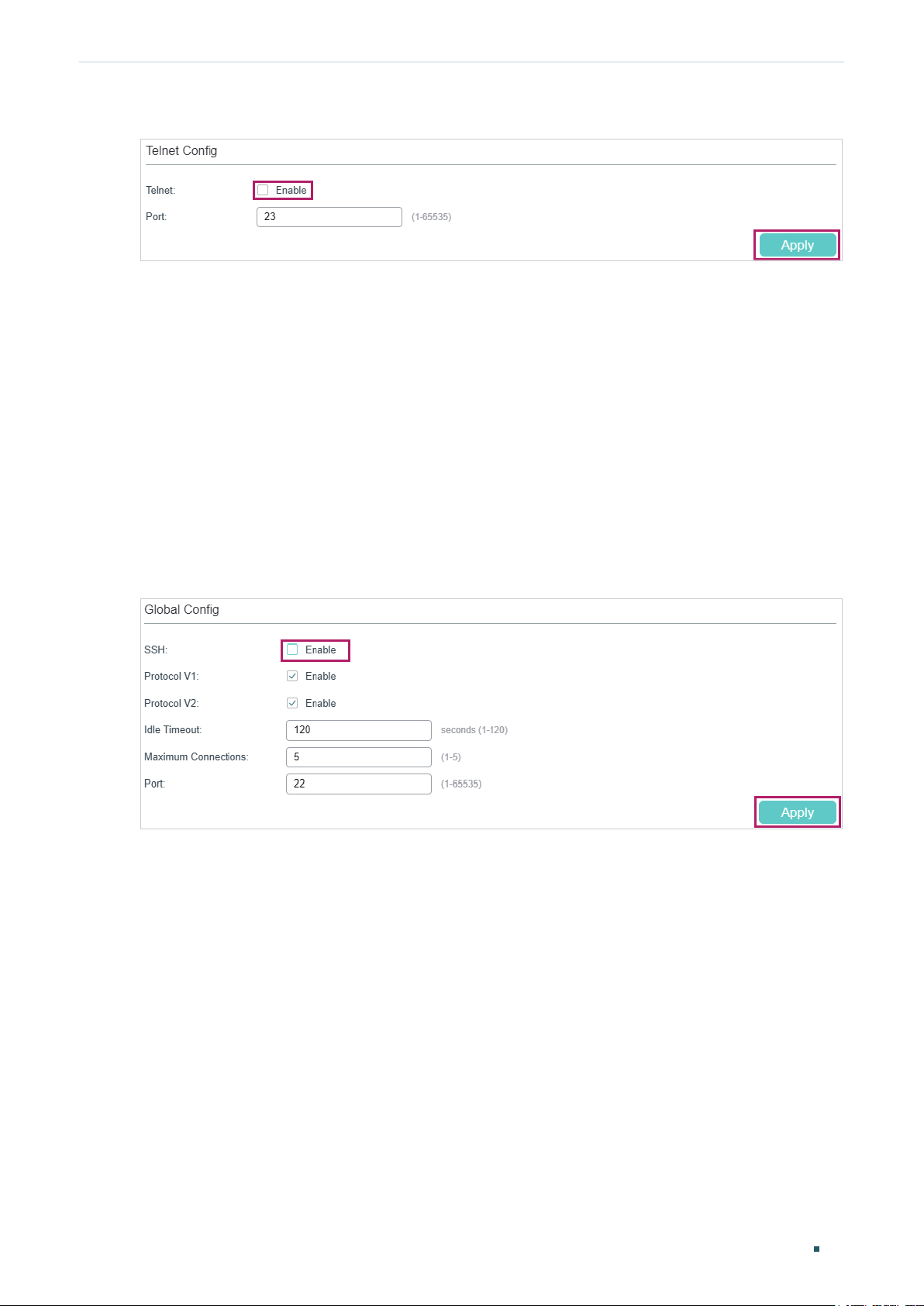Click the Maximum Connections field showing 5

coord(359,757)
